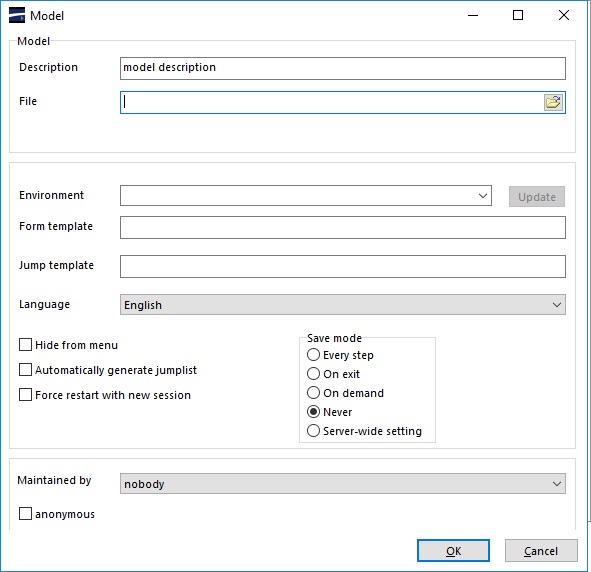The width and height of the screenshot is (591, 572).
Task: Click the Save mode group title
Action: coord(334,338)
